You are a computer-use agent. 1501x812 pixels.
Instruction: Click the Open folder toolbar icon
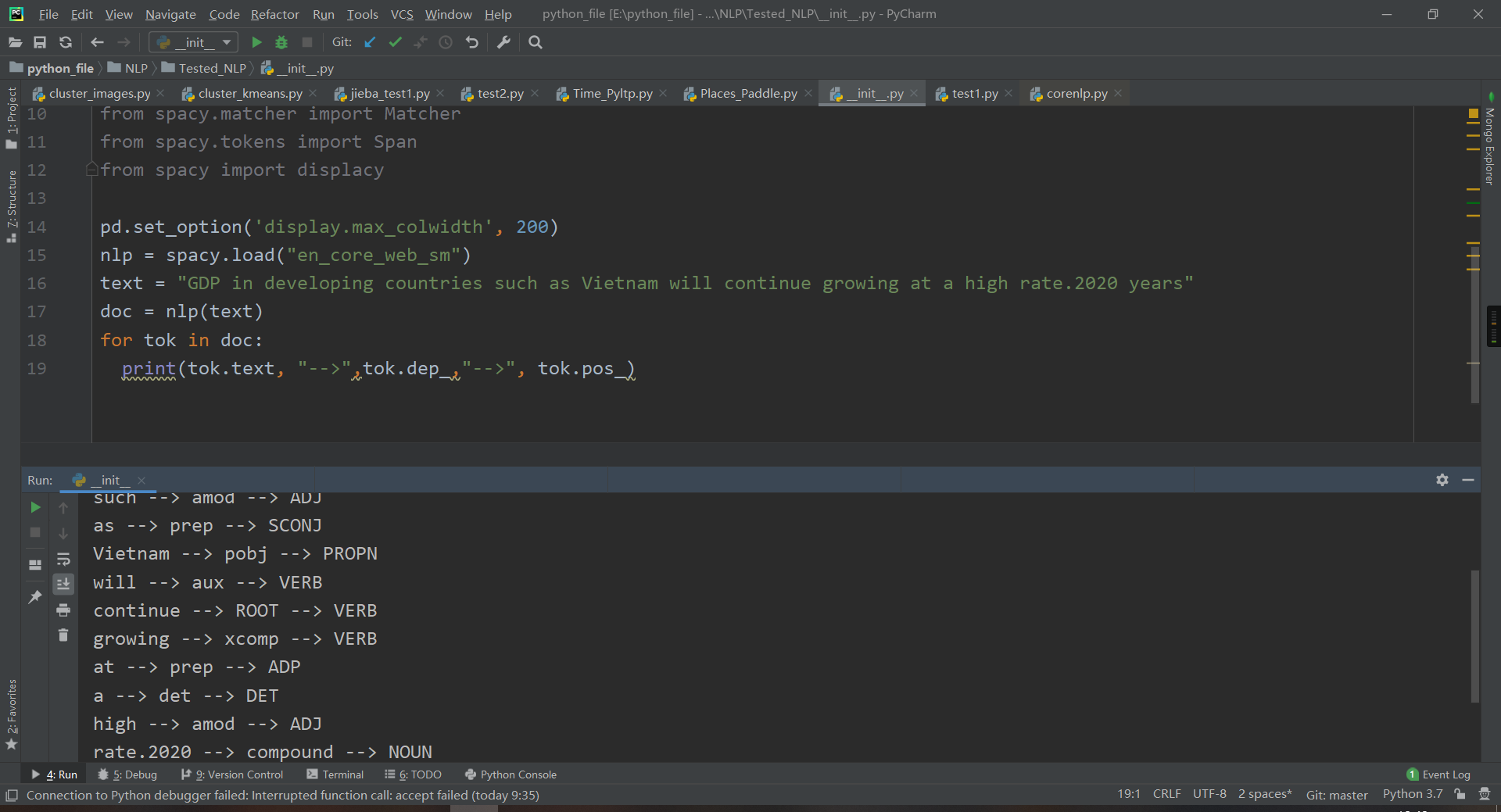click(x=15, y=42)
